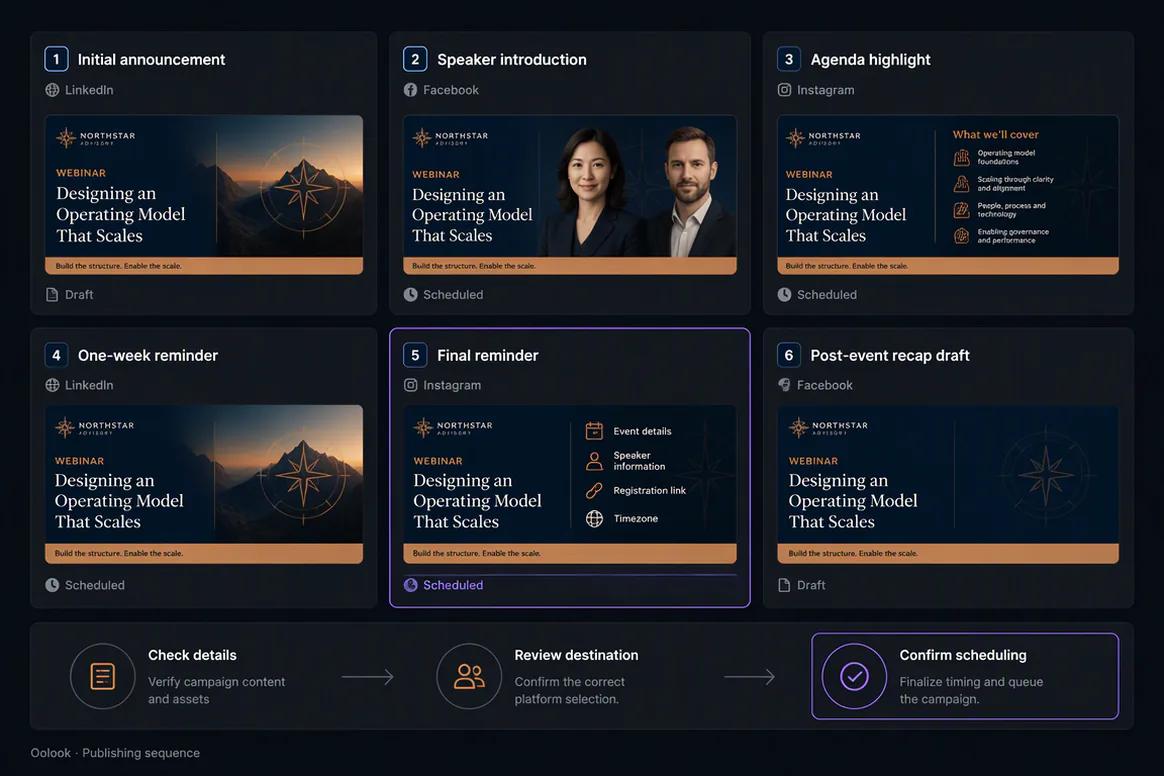Click Finalize timing and queue the campaign text
The height and width of the screenshot is (776, 1164).
971,690
